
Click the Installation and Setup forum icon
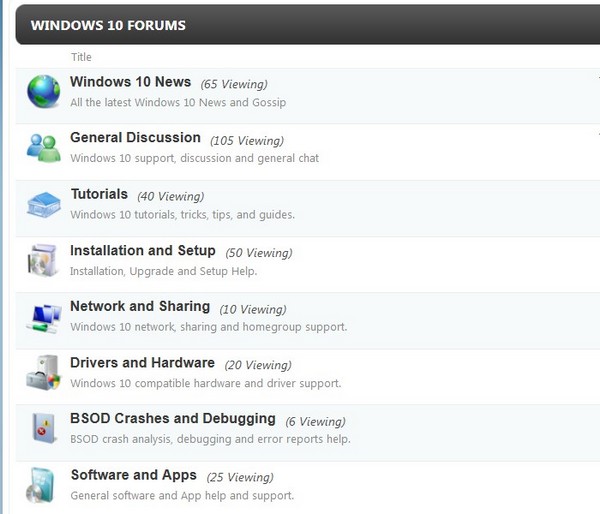pyautogui.click(x=43, y=260)
